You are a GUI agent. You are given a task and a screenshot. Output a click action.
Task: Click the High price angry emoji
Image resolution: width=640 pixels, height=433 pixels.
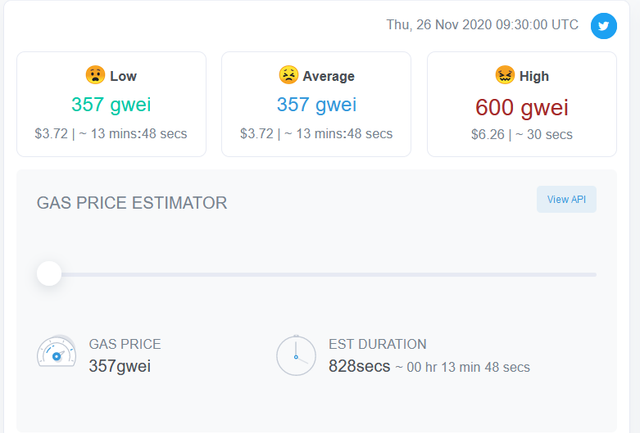coord(505,75)
